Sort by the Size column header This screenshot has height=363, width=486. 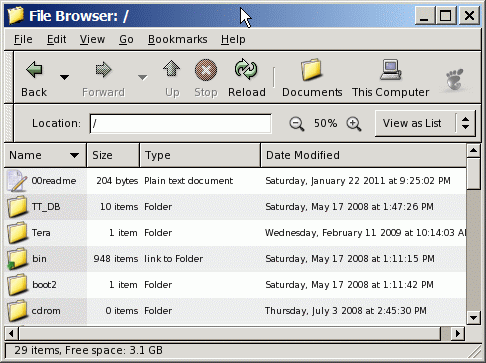113,155
